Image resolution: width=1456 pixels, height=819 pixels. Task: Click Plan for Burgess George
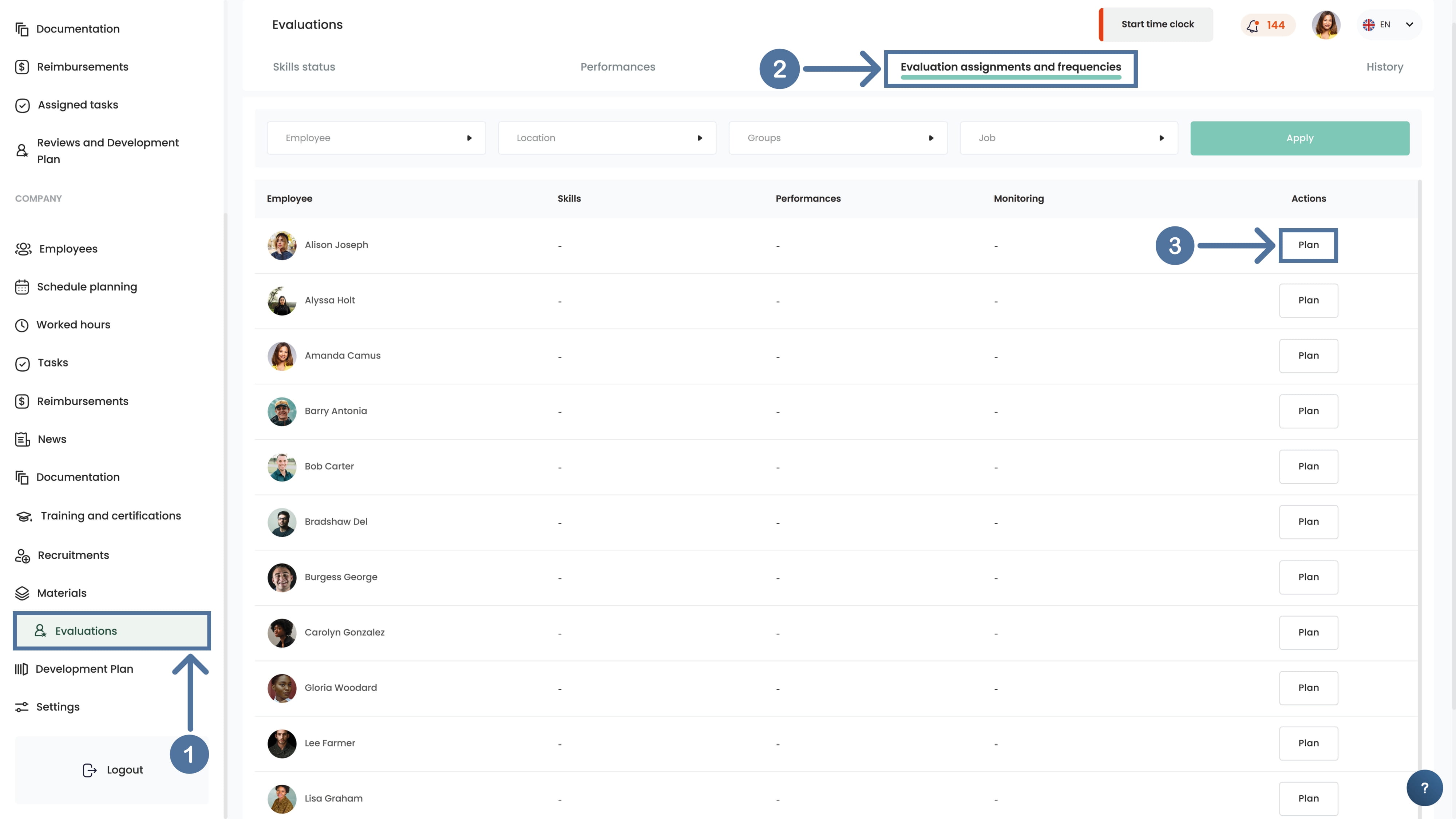pyautogui.click(x=1308, y=578)
